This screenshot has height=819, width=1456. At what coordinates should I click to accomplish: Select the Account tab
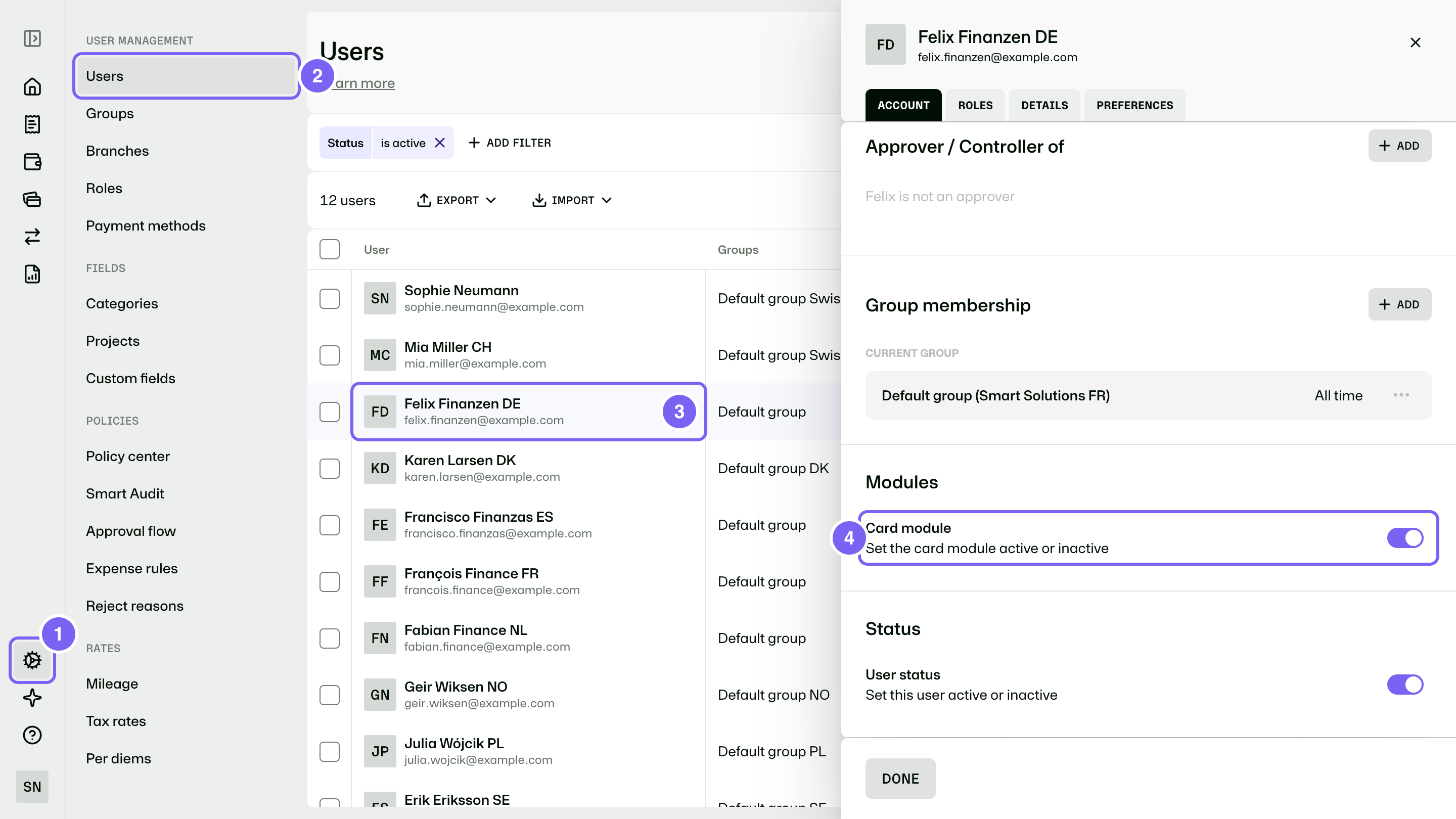pos(903,105)
